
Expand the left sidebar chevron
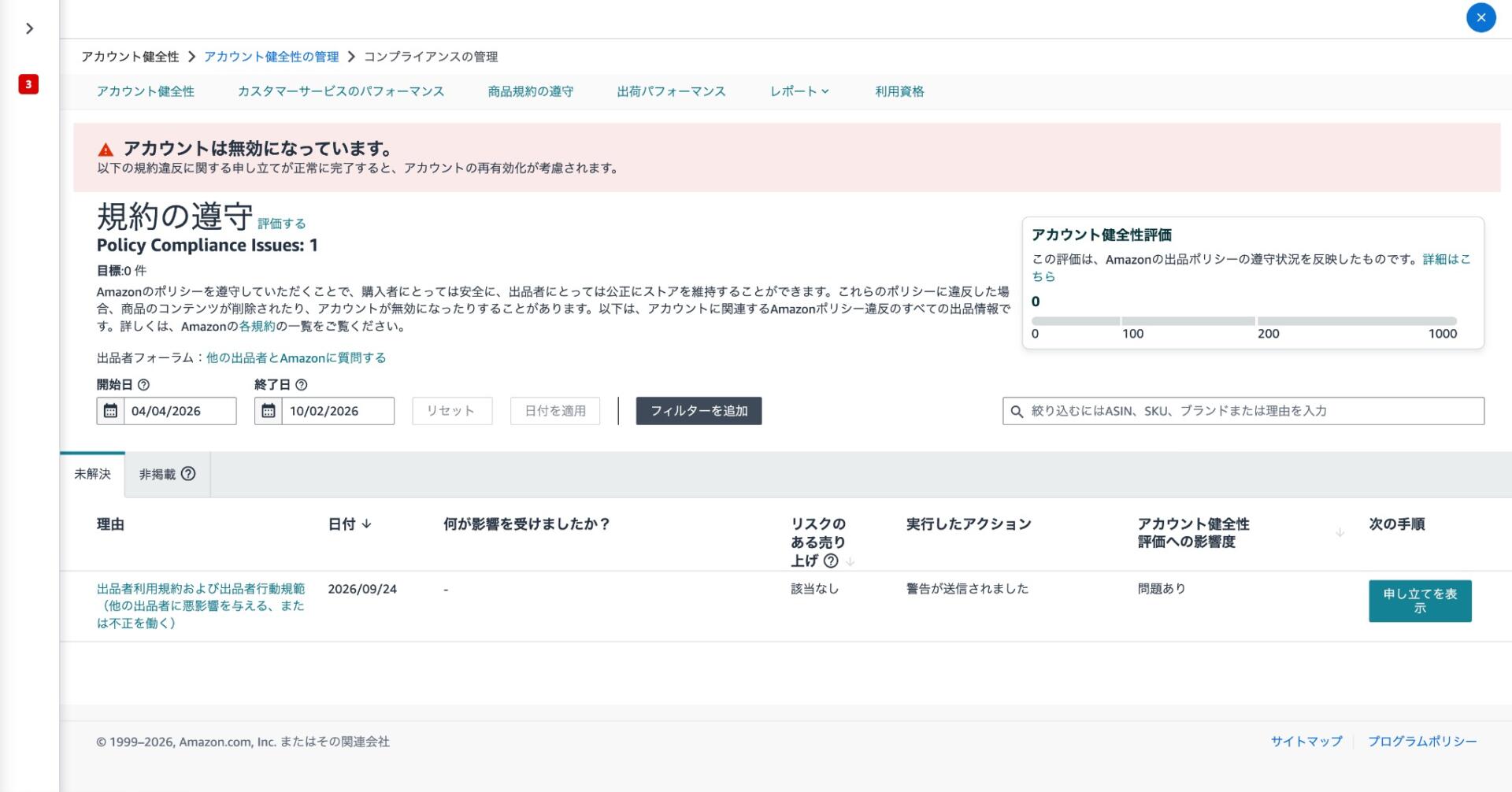click(x=29, y=28)
